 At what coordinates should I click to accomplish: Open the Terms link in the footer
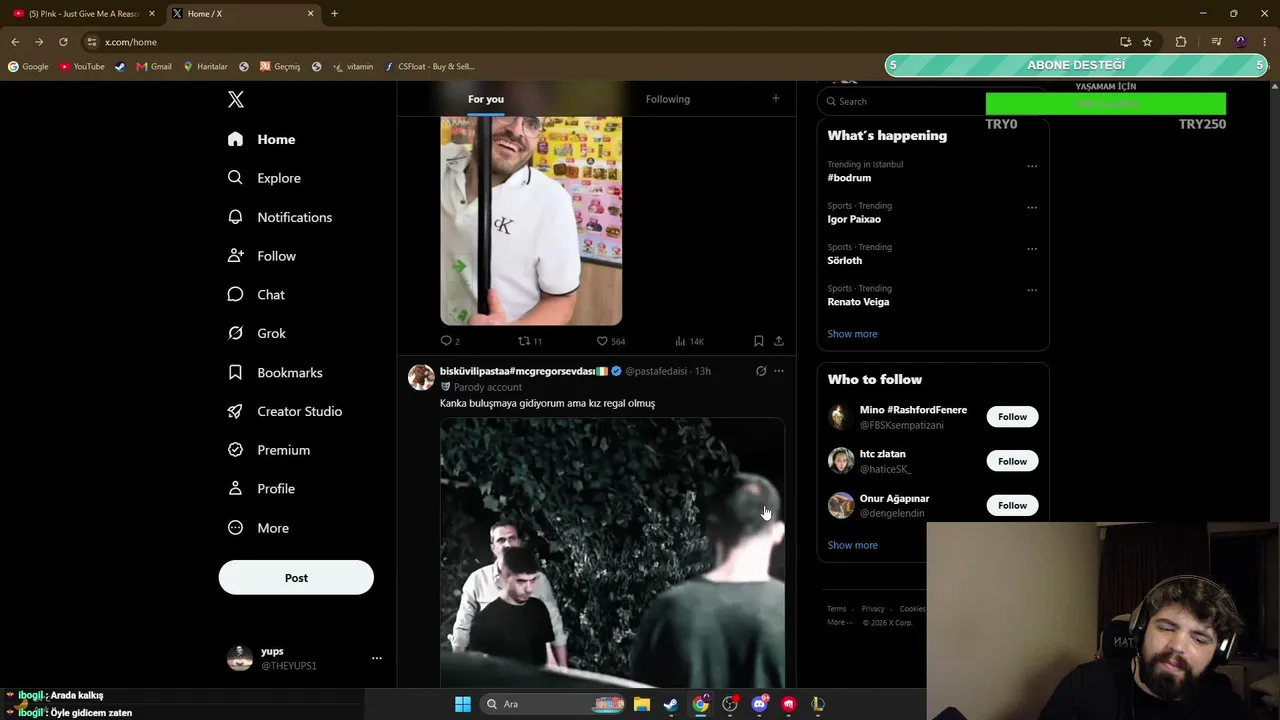(x=836, y=609)
